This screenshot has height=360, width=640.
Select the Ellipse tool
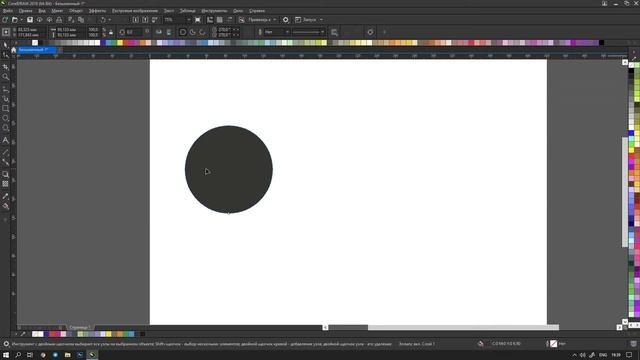[x=5, y=118]
